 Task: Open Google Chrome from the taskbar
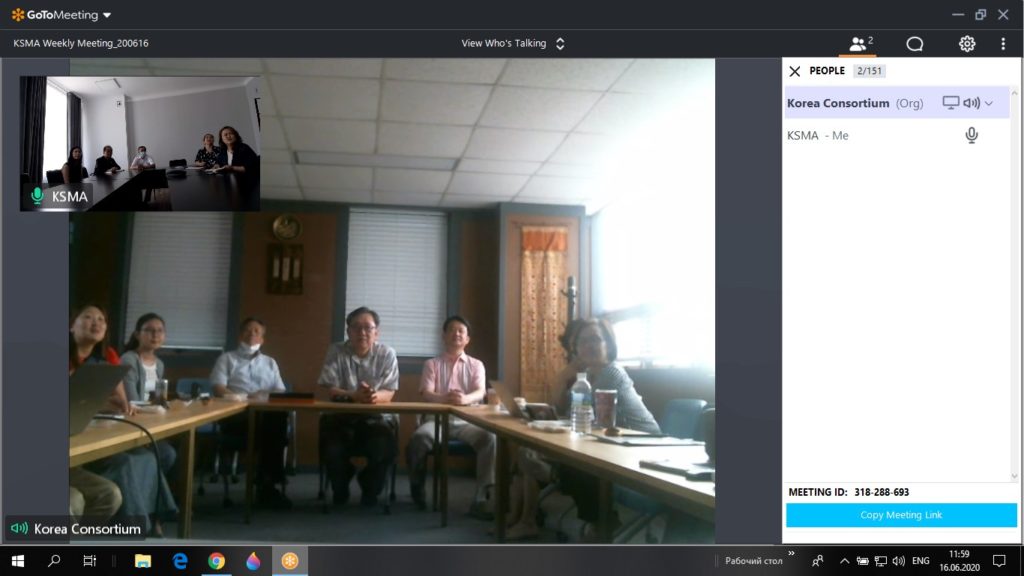point(216,561)
